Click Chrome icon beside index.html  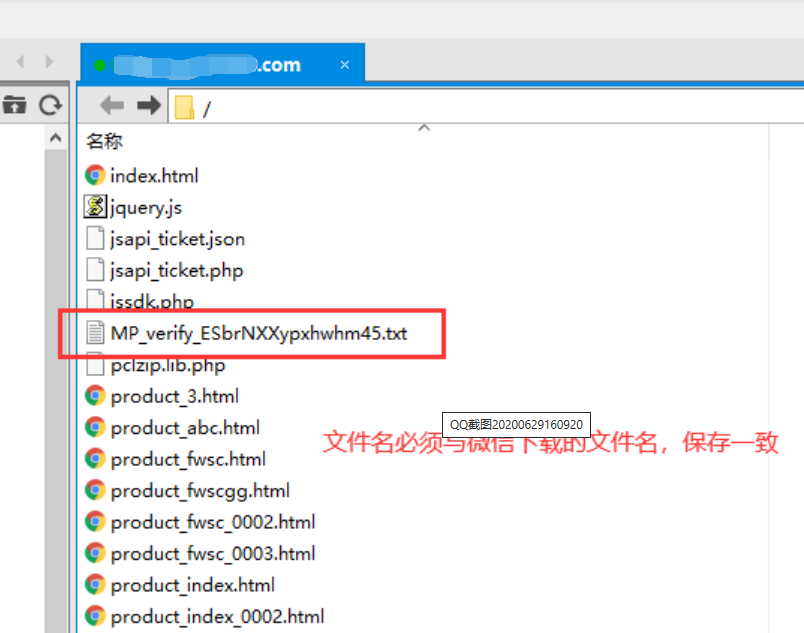[95, 175]
